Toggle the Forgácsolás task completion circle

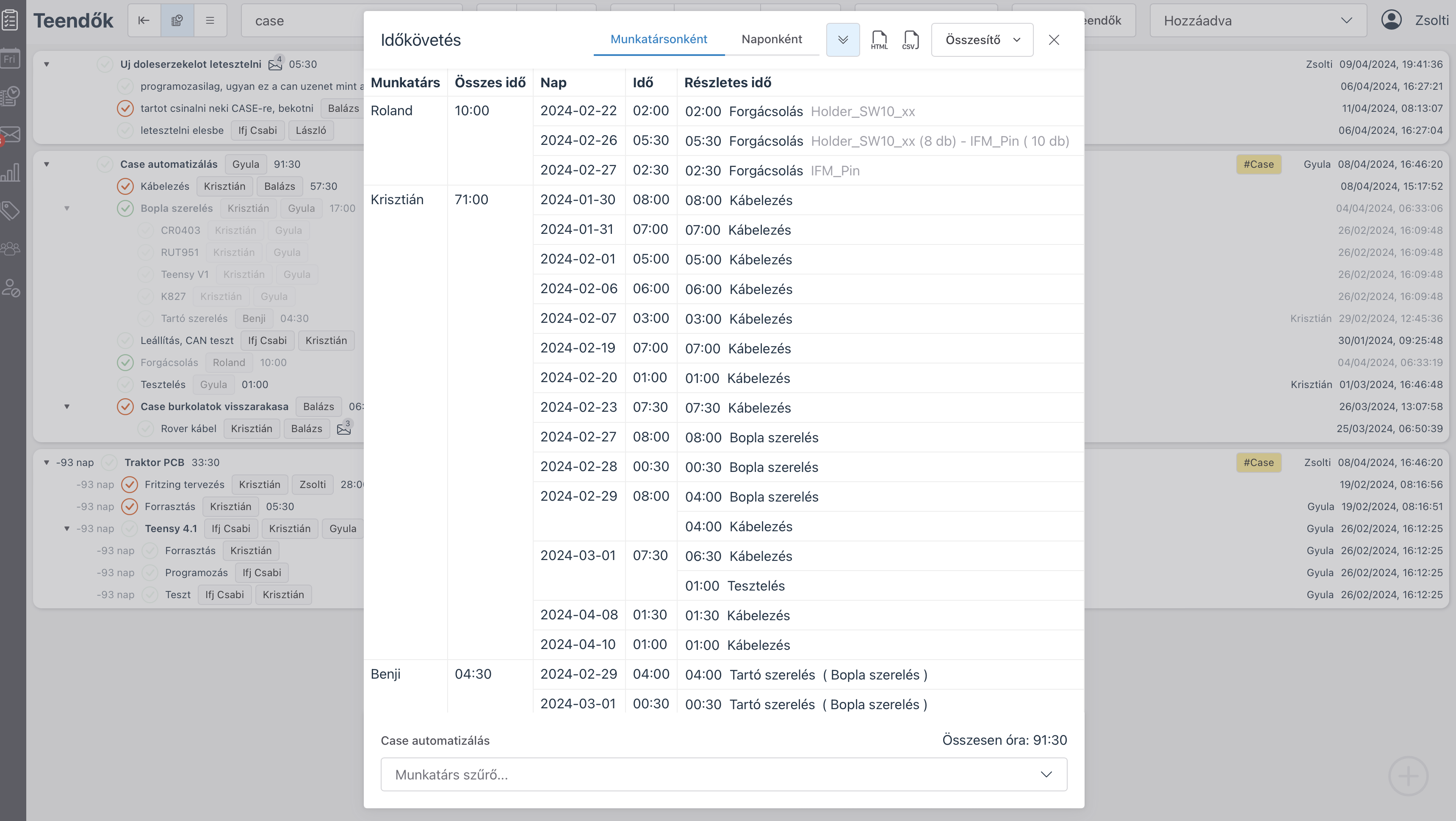(x=125, y=363)
